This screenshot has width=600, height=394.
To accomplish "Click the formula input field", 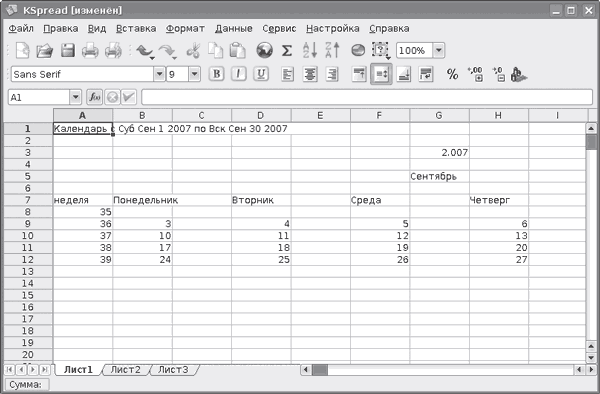I will click(367, 98).
